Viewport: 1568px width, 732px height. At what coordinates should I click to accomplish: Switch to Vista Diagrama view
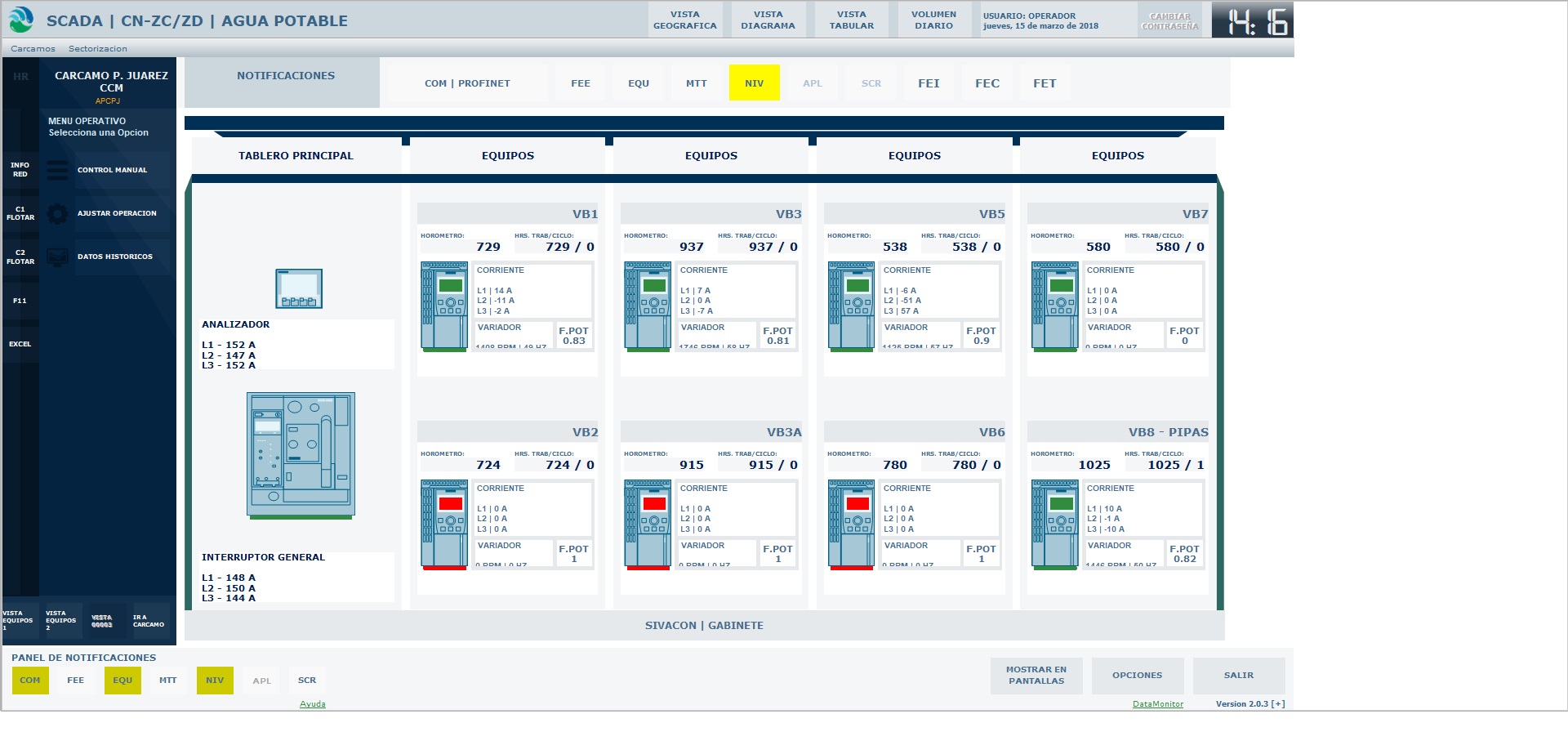pos(768,20)
